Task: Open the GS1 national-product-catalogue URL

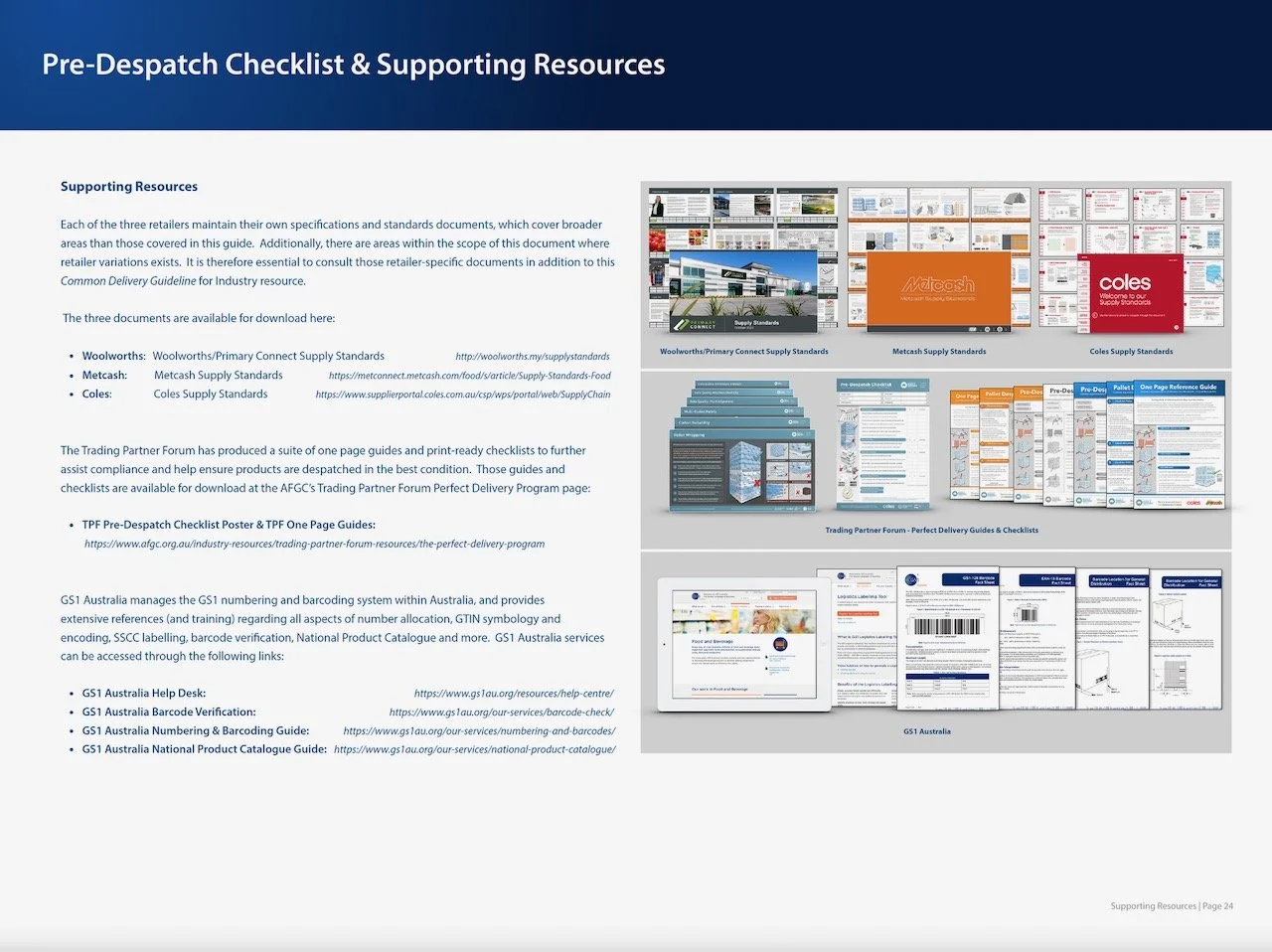Action: click(x=475, y=749)
